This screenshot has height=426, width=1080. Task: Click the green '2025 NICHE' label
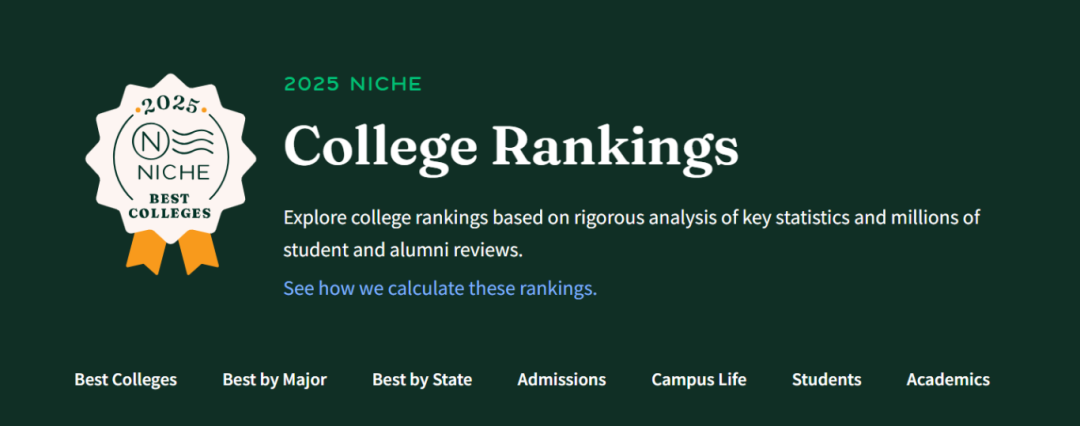tap(353, 85)
